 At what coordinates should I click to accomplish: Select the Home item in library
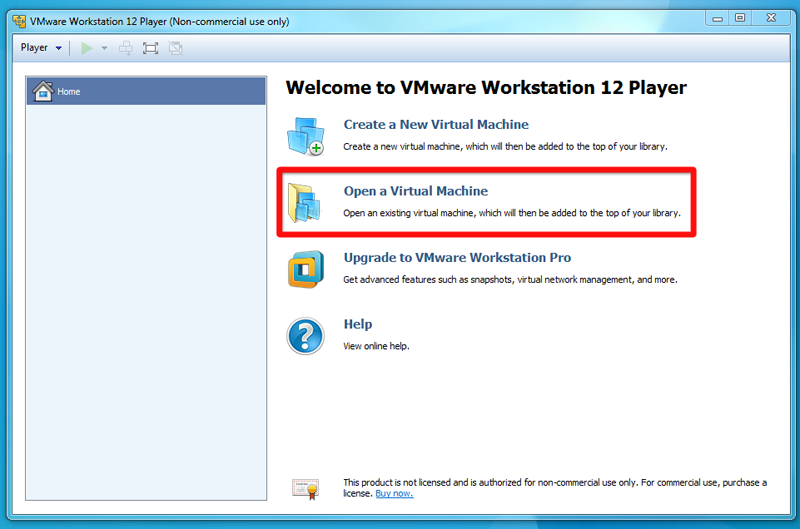tap(146, 91)
